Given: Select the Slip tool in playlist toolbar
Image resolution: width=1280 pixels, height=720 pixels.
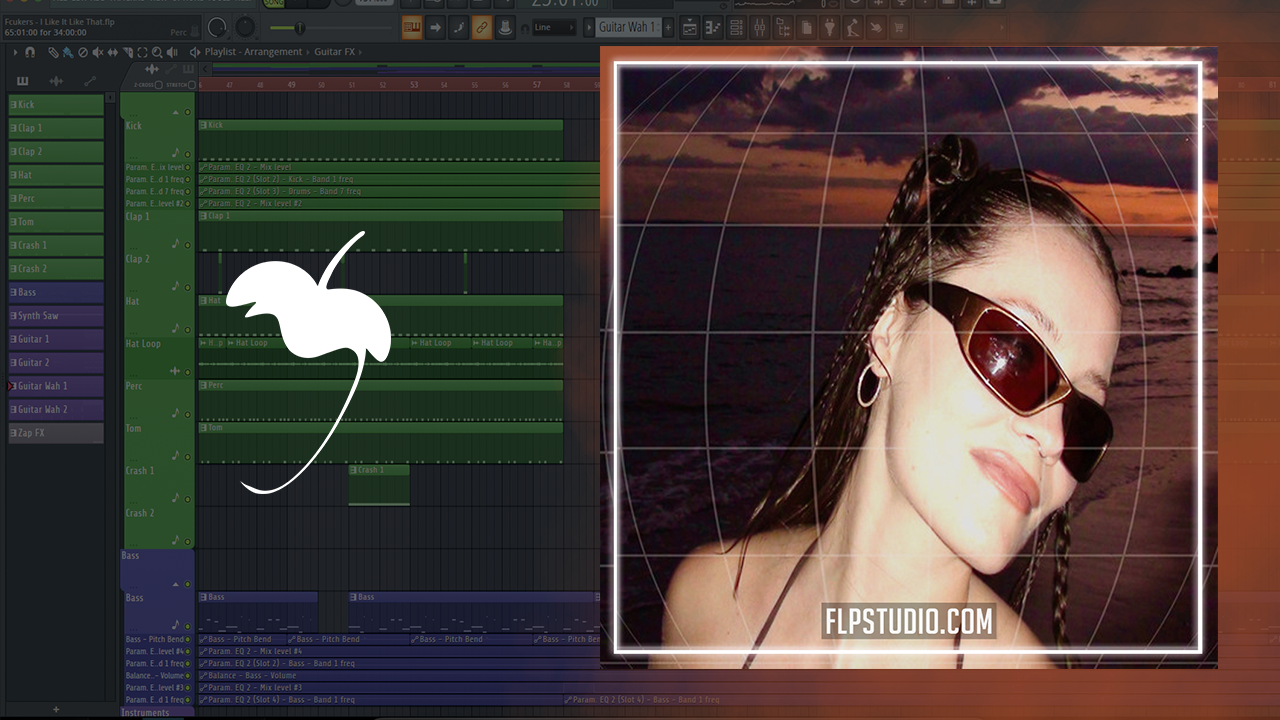Looking at the screenshot, I should (112, 52).
